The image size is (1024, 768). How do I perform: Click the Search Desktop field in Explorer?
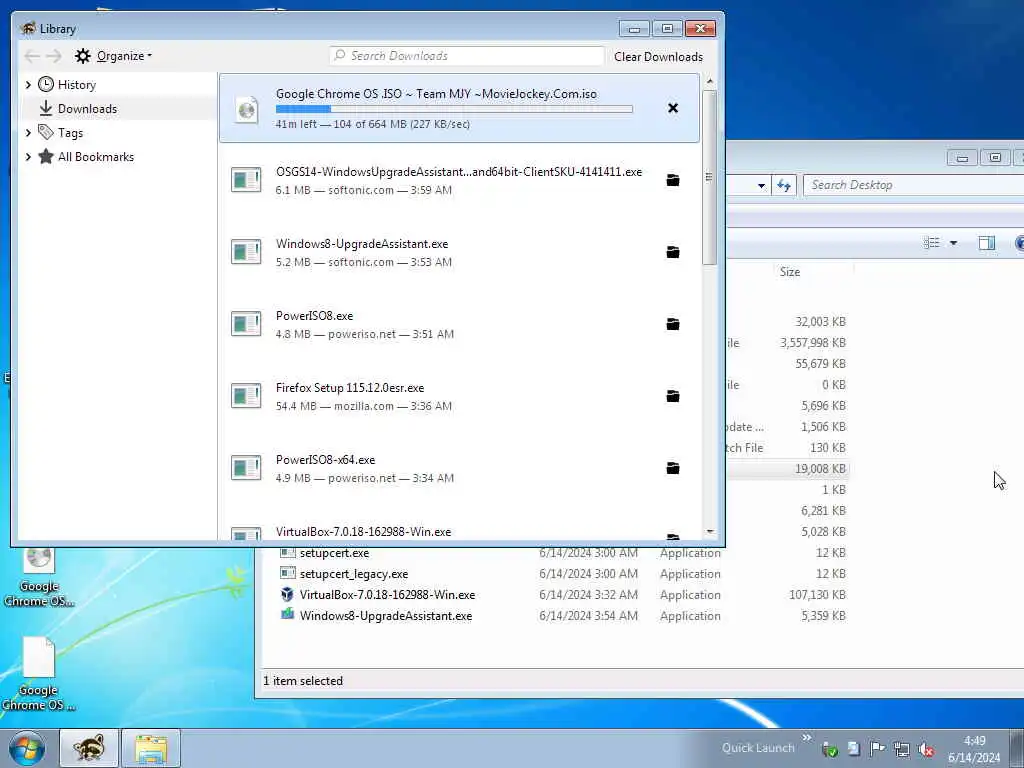pos(913,185)
